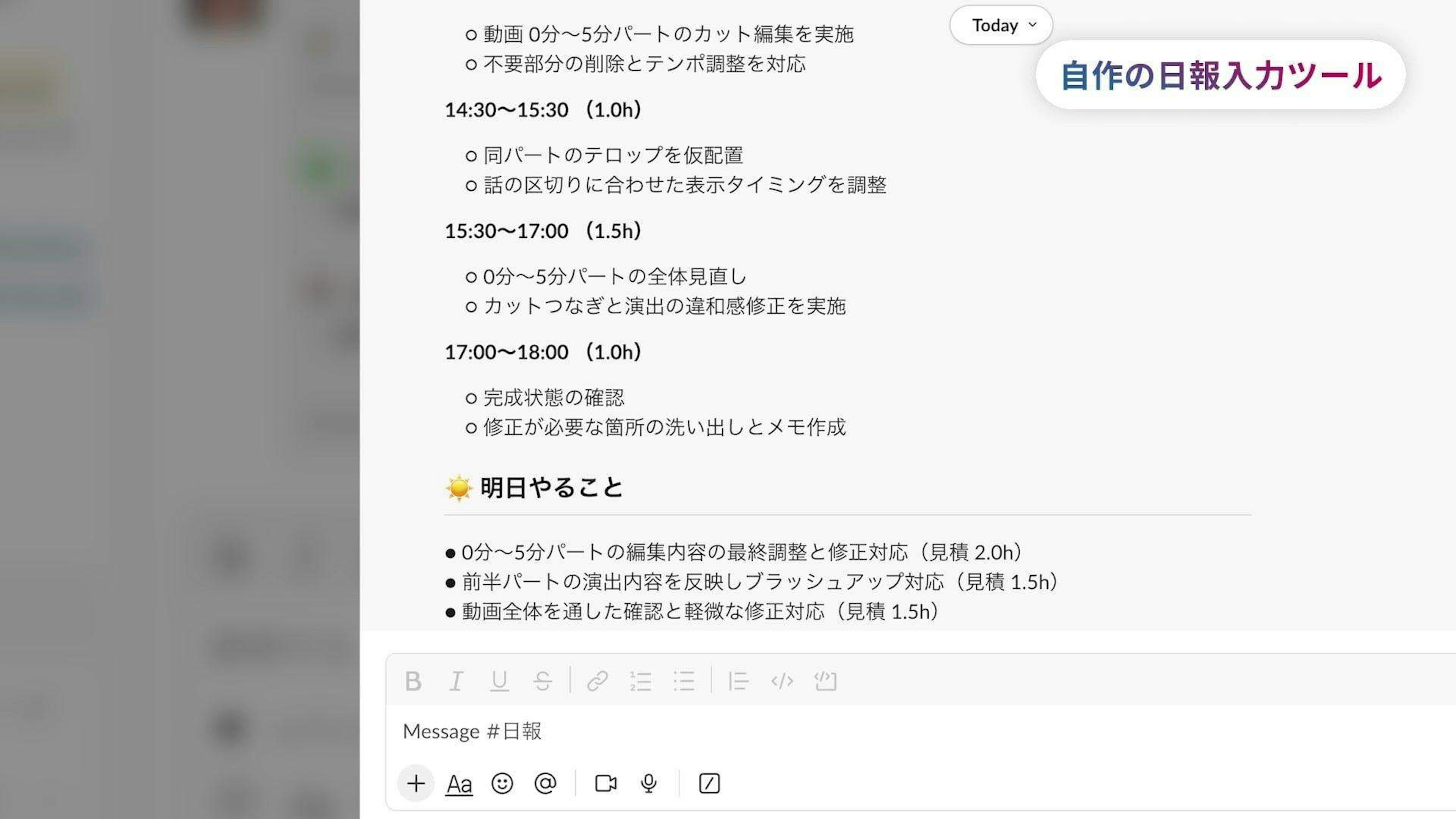Viewport: 1456px width, 819px height.
Task: Record an audio clip with microphone
Action: point(649,783)
